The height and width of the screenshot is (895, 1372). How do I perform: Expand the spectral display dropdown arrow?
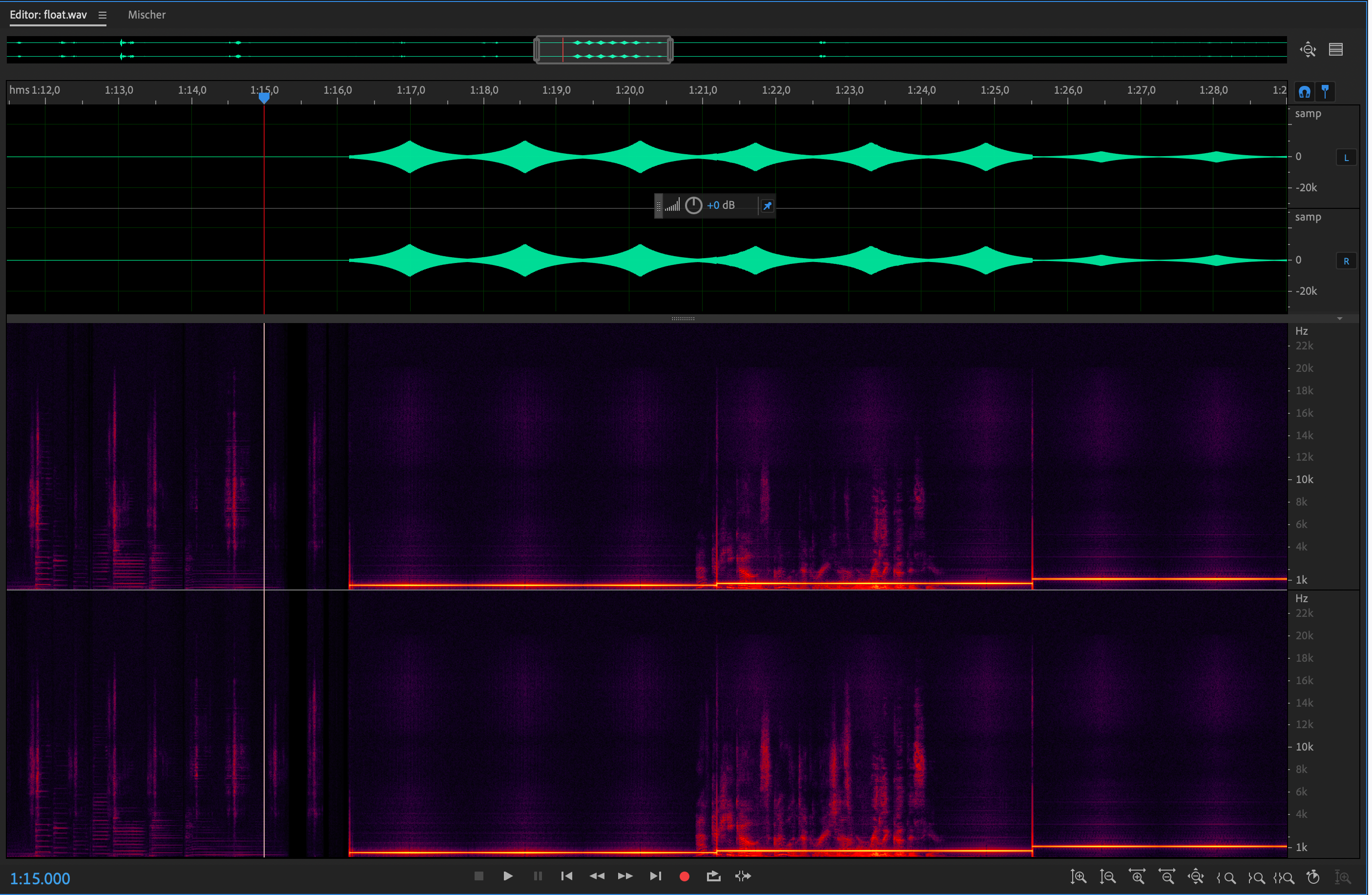(x=1340, y=319)
